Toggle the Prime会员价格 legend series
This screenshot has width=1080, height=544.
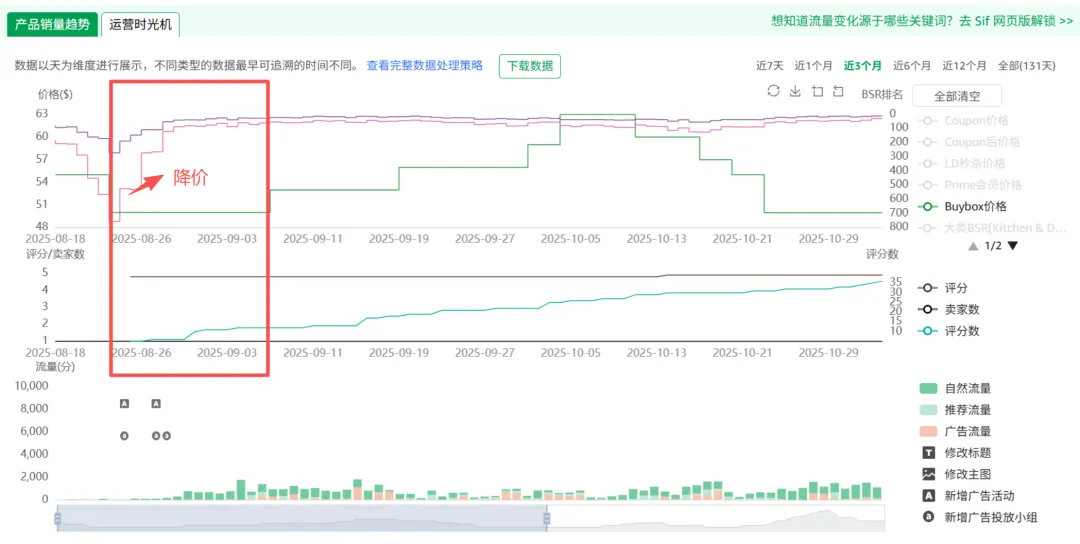970,185
